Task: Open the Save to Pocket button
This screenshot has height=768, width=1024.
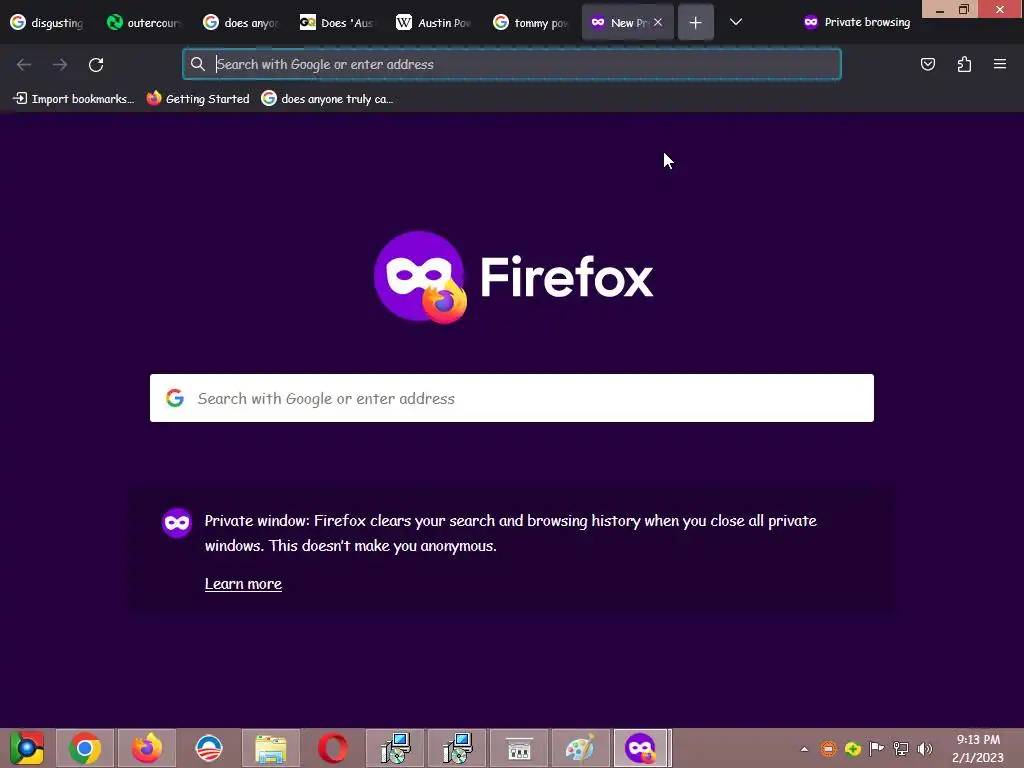Action: [x=927, y=64]
